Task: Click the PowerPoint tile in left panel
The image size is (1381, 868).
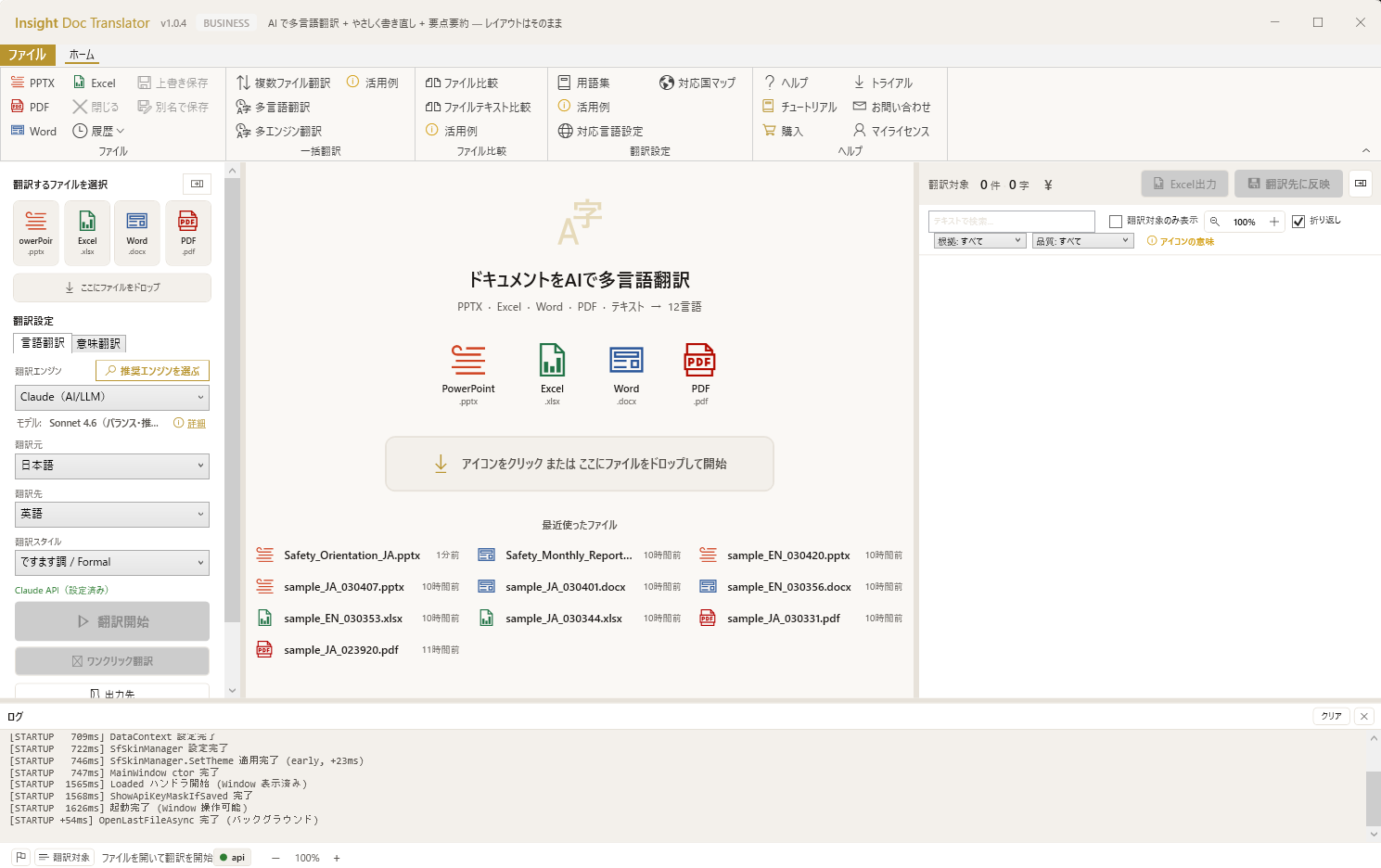Action: point(36,233)
